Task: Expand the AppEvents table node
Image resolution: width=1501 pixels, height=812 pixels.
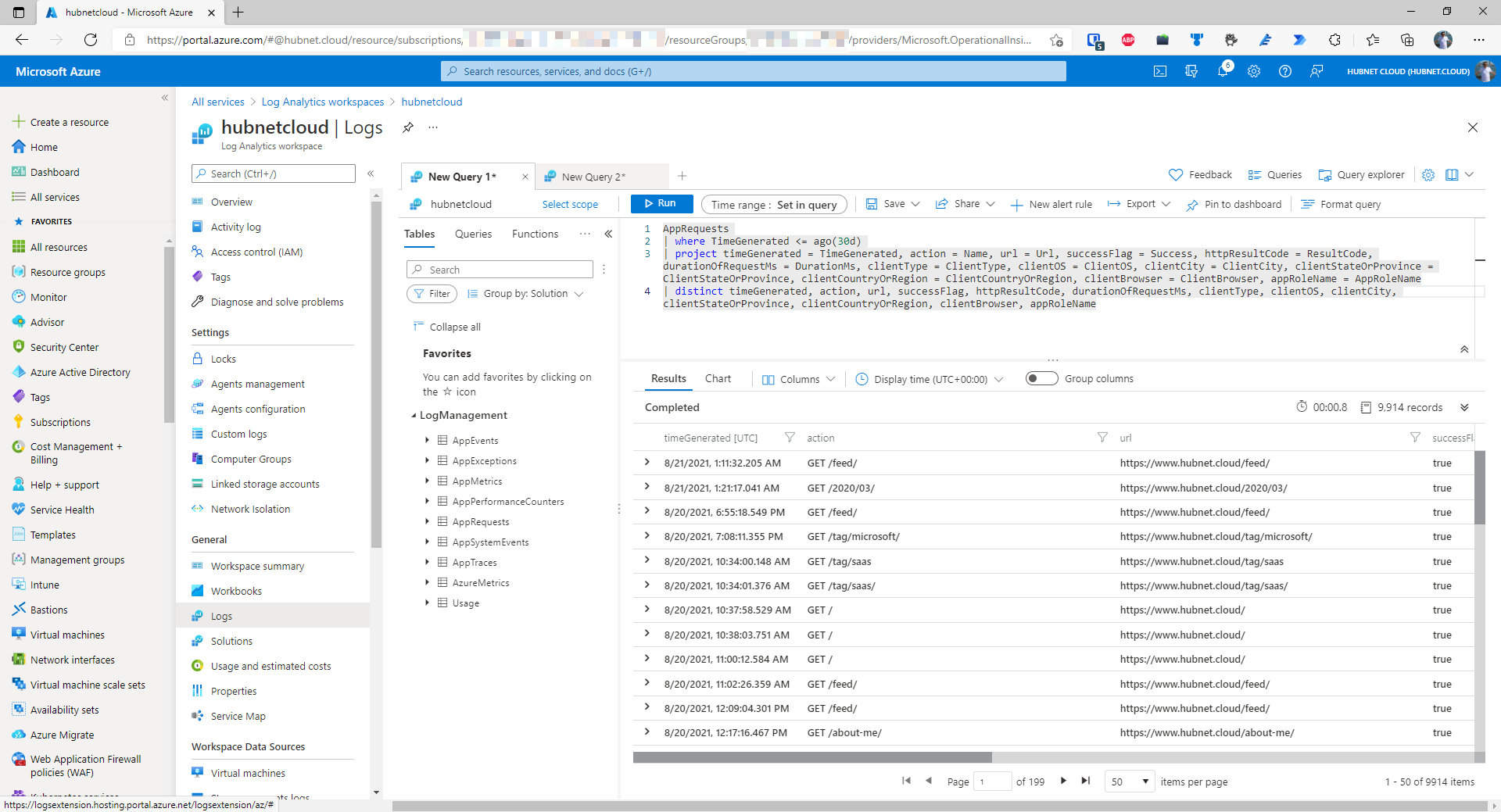Action: pos(427,440)
